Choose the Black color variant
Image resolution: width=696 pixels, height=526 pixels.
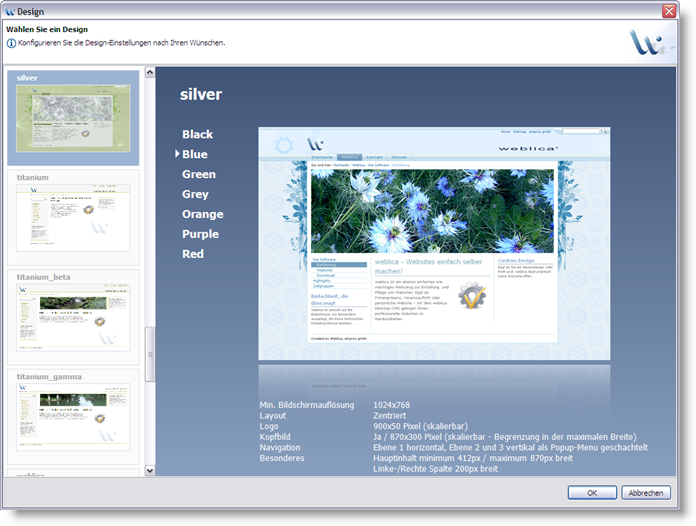pos(198,134)
